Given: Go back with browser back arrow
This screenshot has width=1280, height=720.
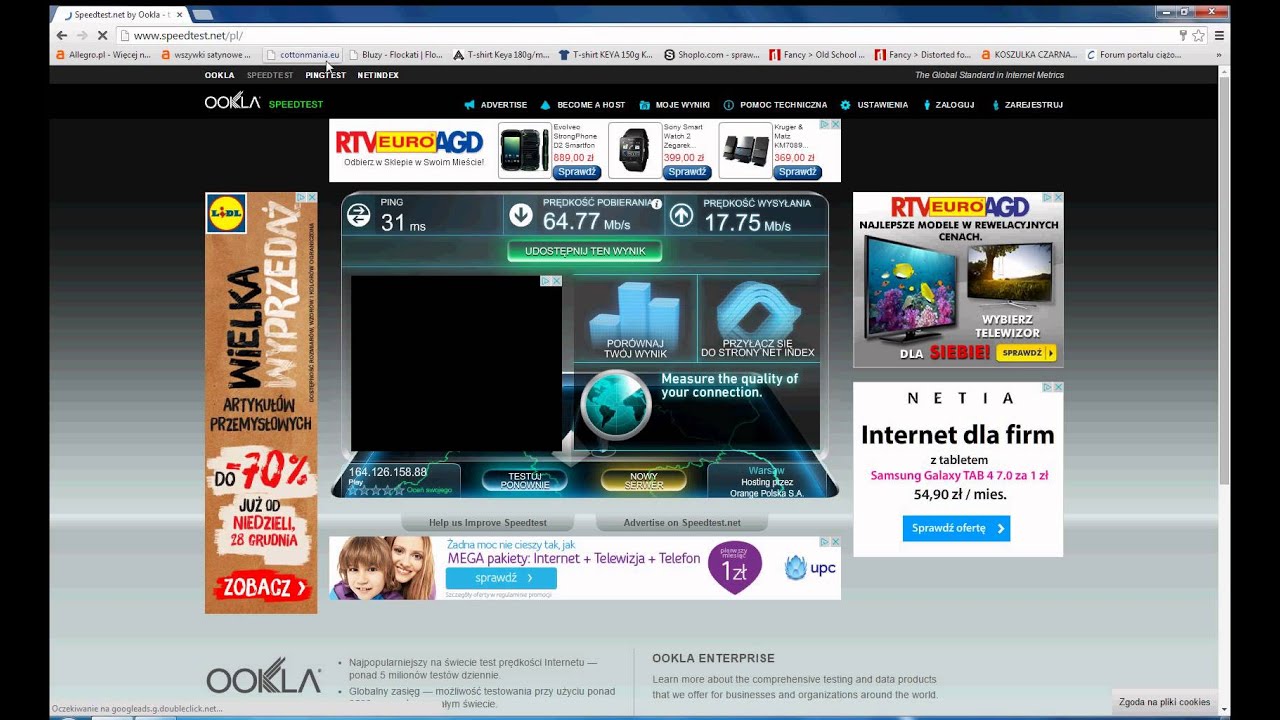Looking at the screenshot, I should click(x=62, y=35).
